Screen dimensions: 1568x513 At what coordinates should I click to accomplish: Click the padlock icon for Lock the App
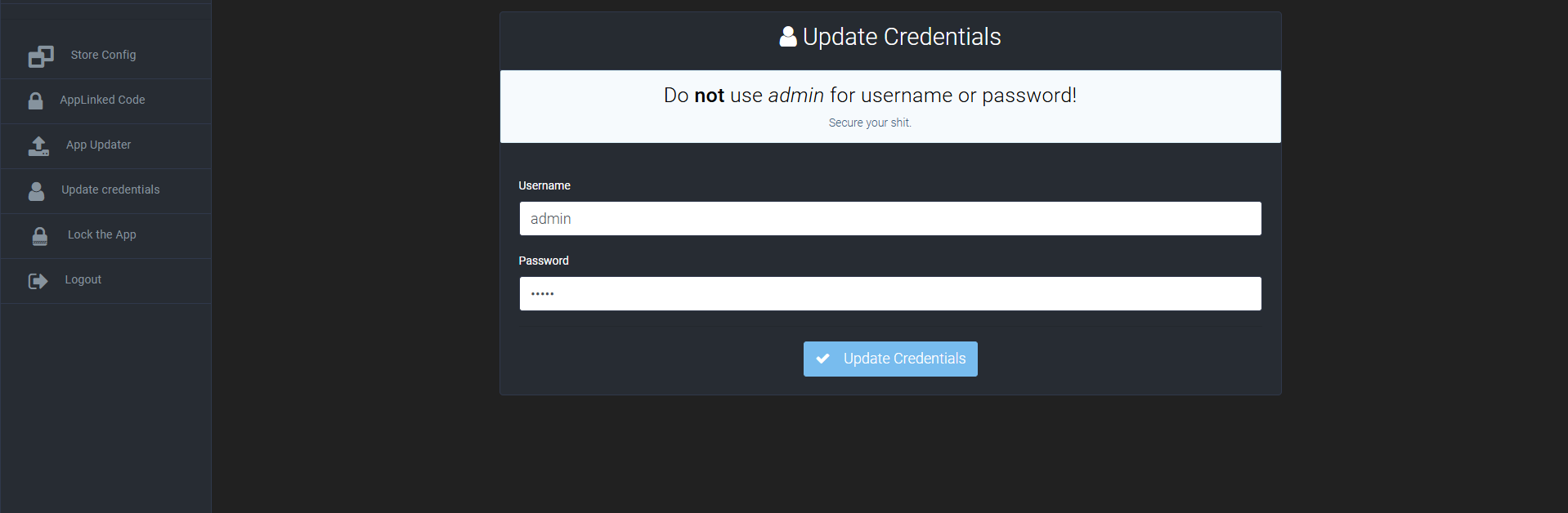tap(39, 235)
